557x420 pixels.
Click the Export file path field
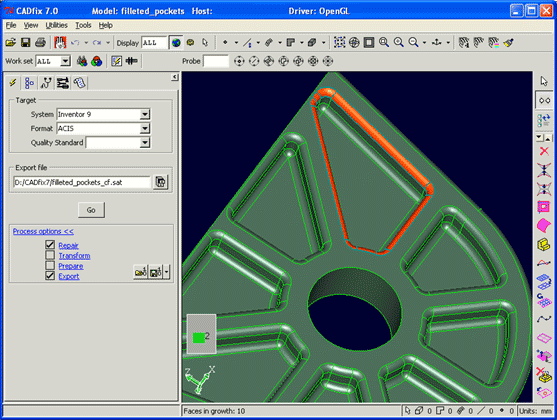click(82, 182)
